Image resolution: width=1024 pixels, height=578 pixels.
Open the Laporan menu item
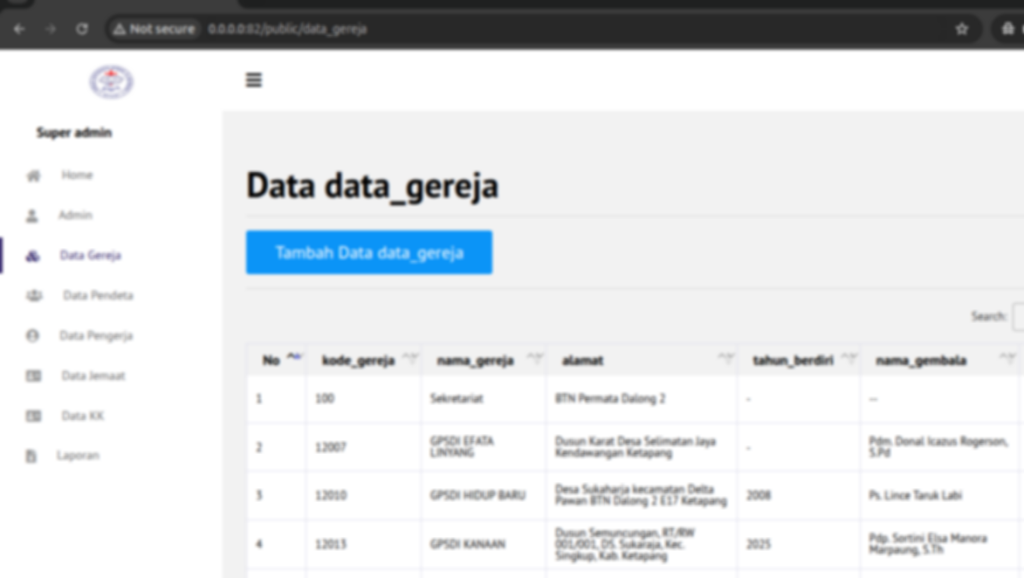tap(80, 456)
